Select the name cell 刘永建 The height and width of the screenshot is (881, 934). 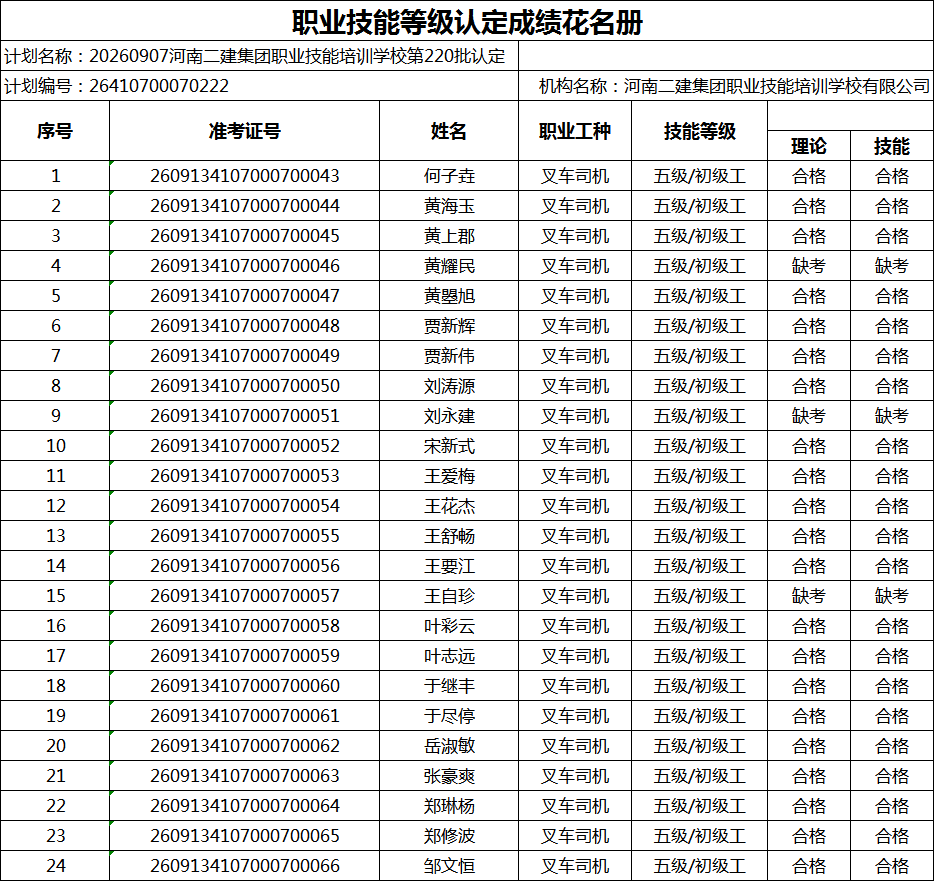[449, 416]
